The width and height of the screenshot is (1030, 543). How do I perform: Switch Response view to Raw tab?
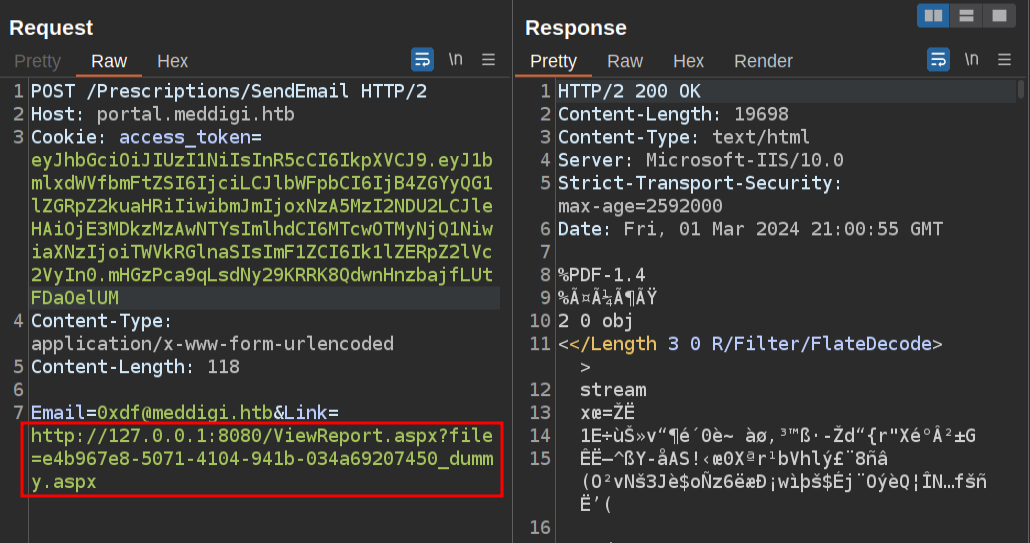pos(625,61)
